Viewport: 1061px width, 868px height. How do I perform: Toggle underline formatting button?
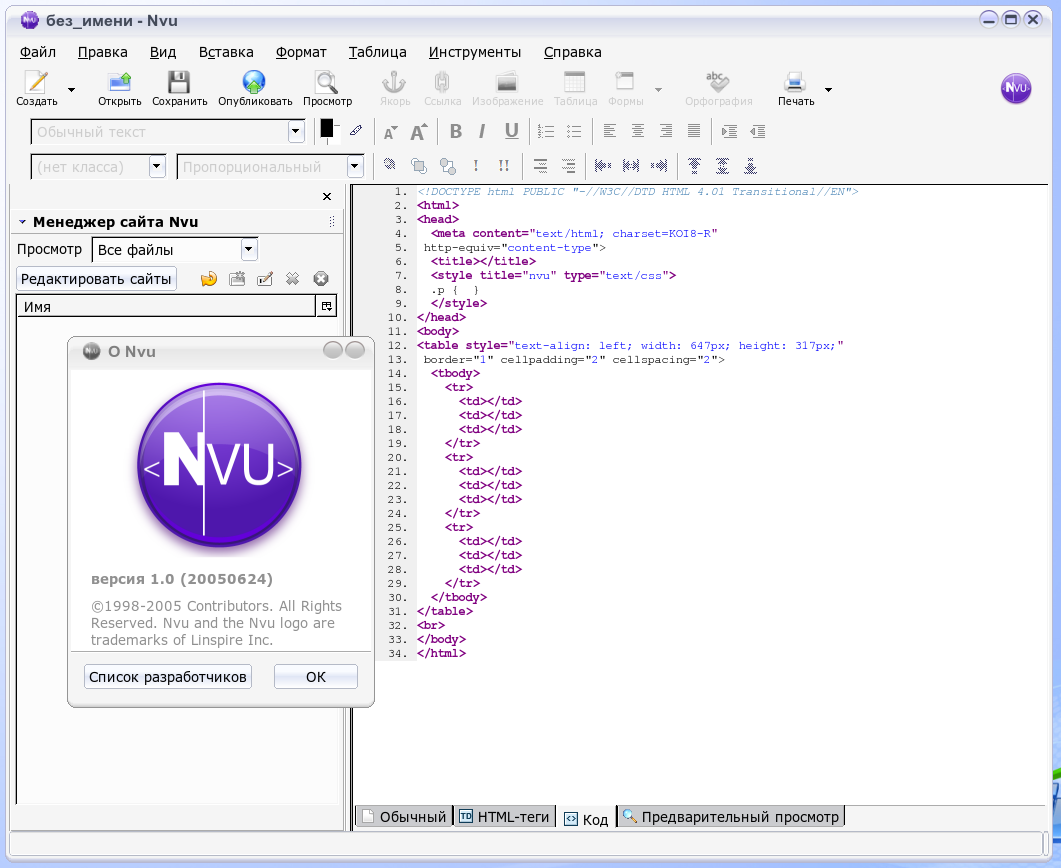(511, 131)
